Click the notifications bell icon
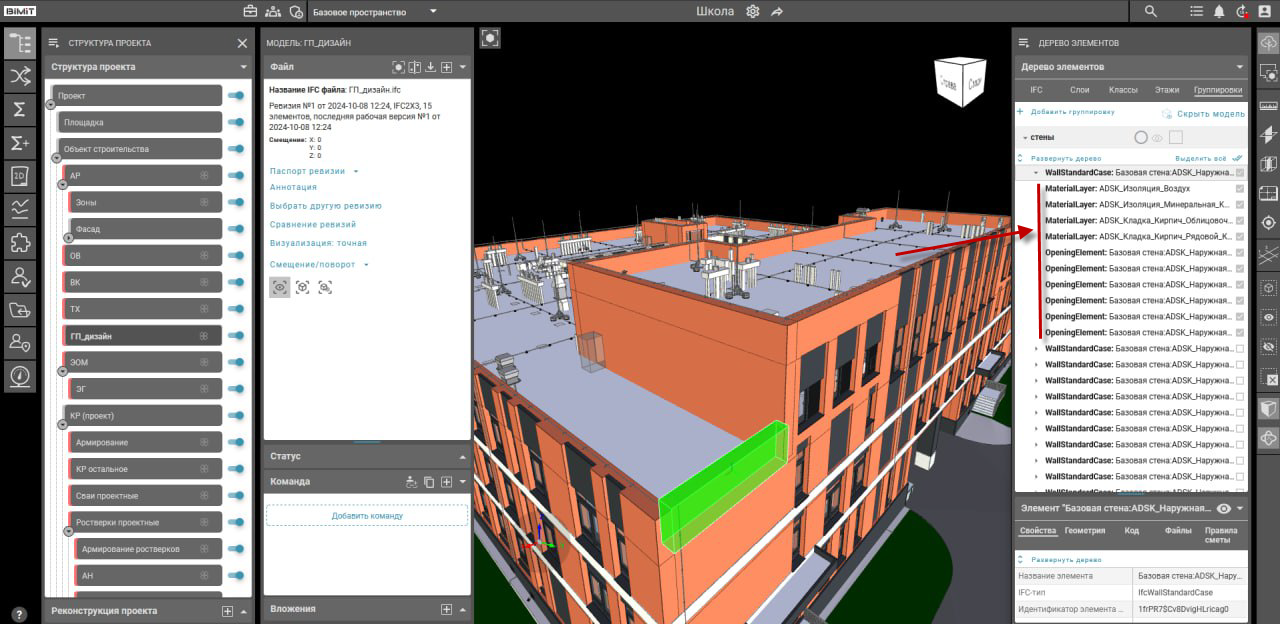Viewport: 1280px width, 624px height. click(x=1219, y=11)
